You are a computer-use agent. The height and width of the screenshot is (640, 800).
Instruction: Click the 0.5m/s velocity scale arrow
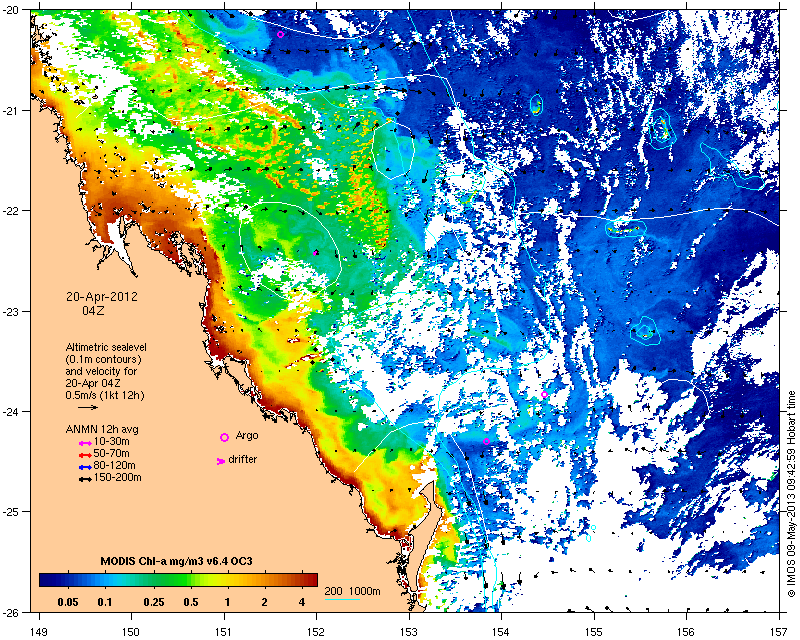(x=88, y=407)
